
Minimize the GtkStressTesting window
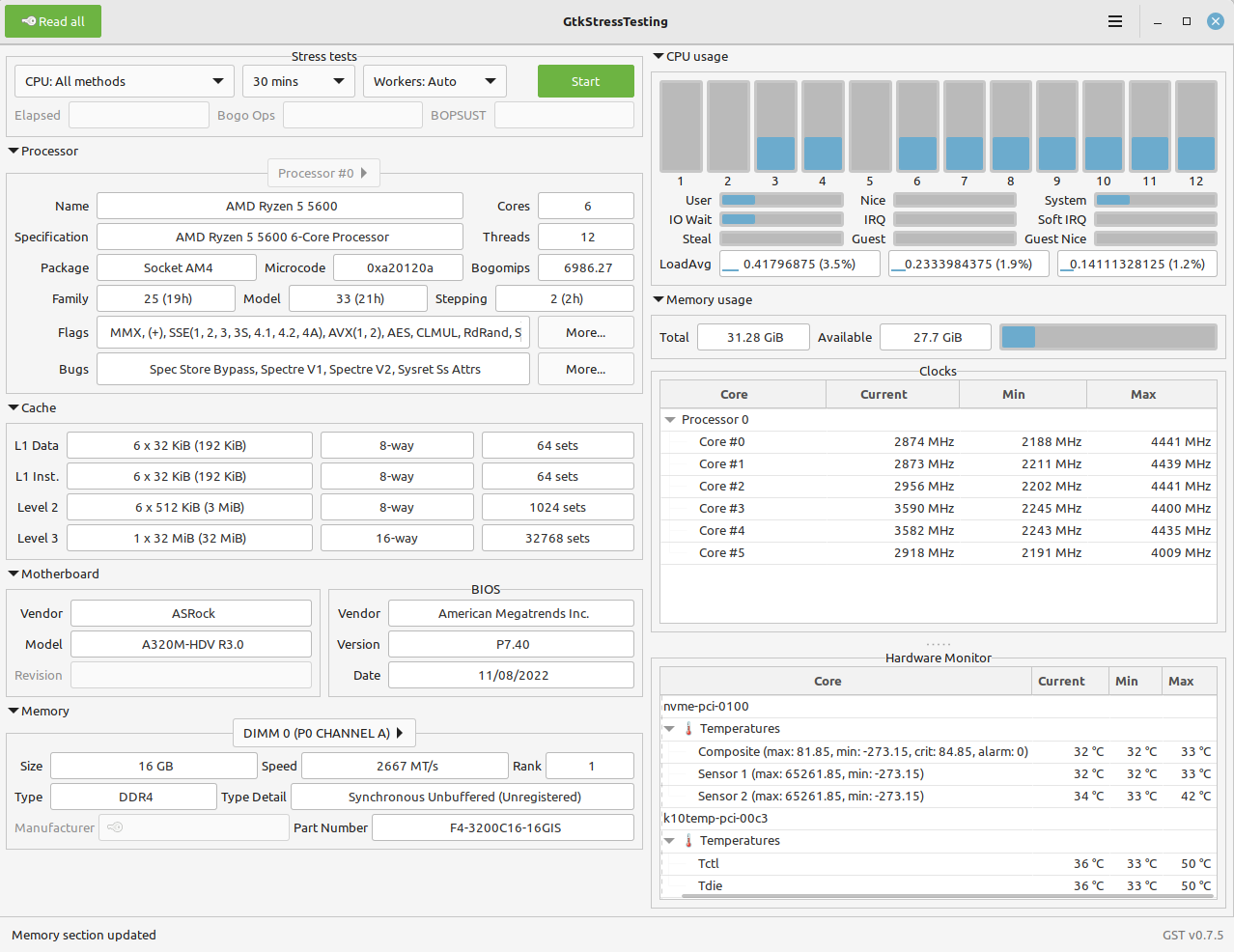(x=1157, y=21)
